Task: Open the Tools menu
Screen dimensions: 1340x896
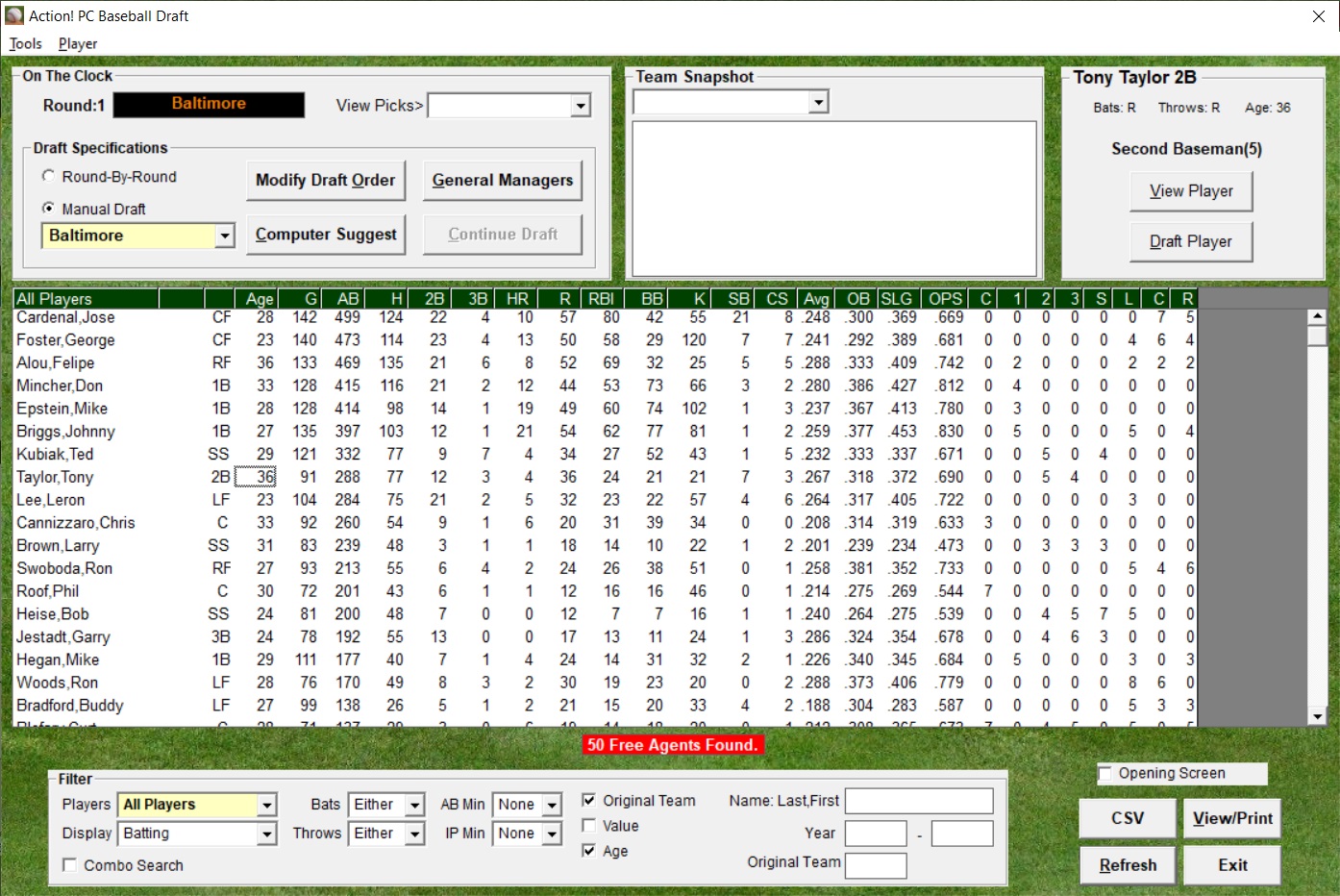Action: [26, 43]
